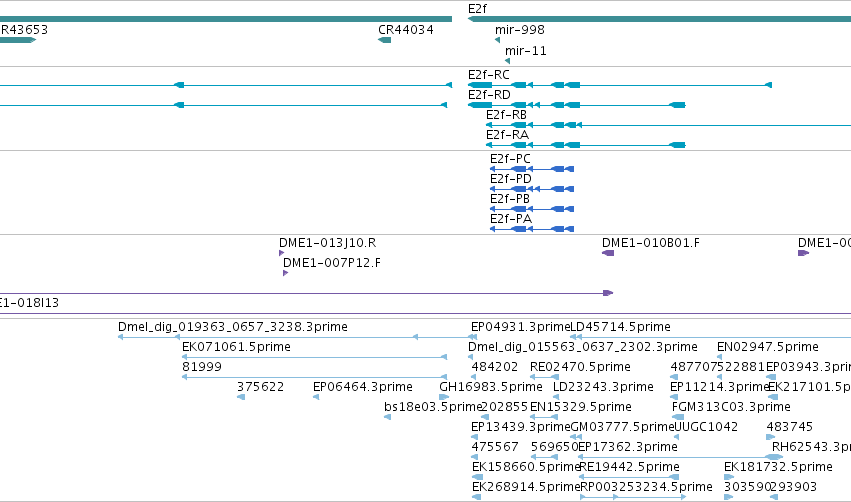Click the small arrow glyph under mir-998
Screen dimensions: 851x502
coord(497,40)
